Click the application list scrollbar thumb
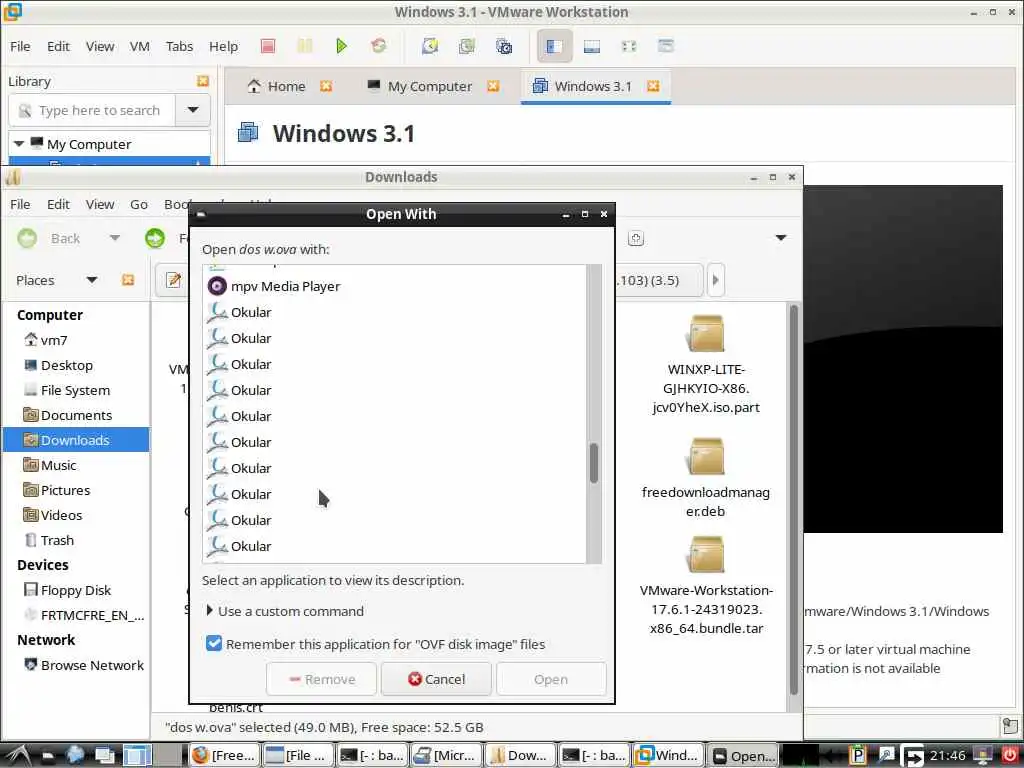 594,463
